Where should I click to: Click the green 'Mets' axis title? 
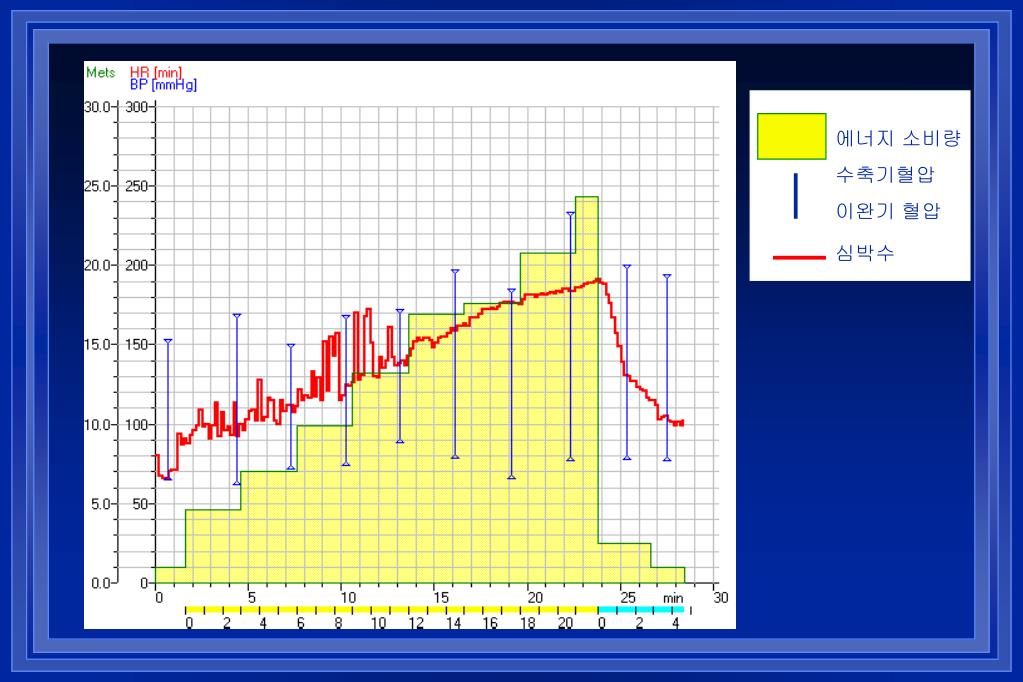(x=100, y=72)
